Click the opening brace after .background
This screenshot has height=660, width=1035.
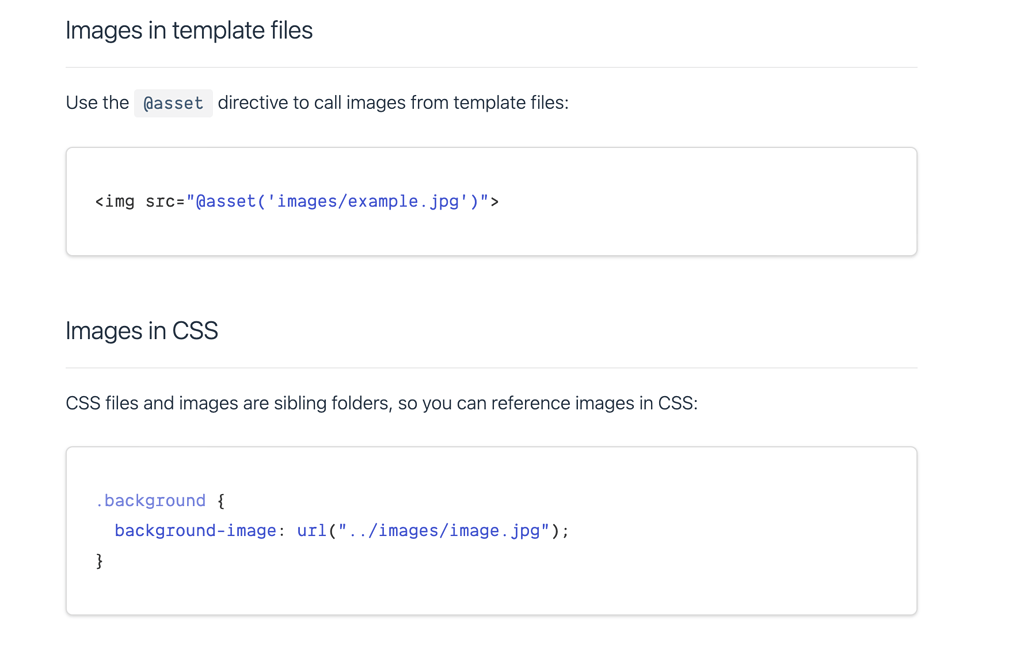(219, 500)
